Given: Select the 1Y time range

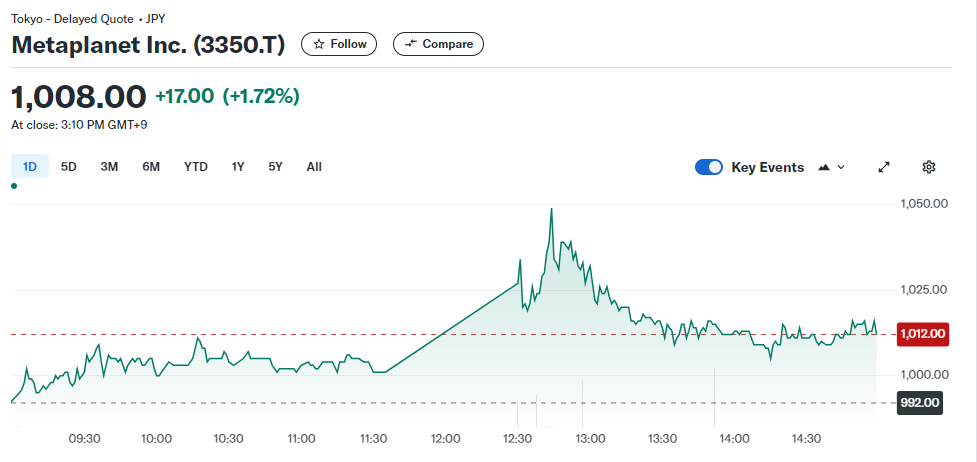Looking at the screenshot, I should [x=238, y=167].
